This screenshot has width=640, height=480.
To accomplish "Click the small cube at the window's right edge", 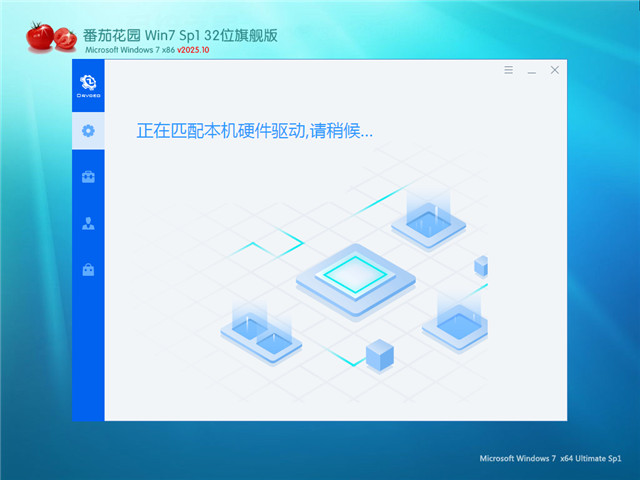I will [481, 266].
